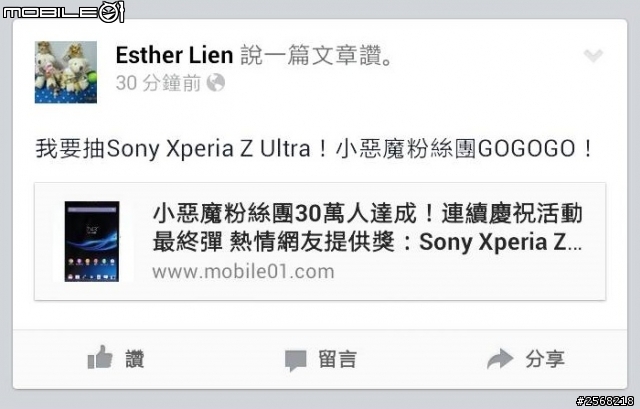
Task: Click the share arrow icon
Action: point(500,359)
